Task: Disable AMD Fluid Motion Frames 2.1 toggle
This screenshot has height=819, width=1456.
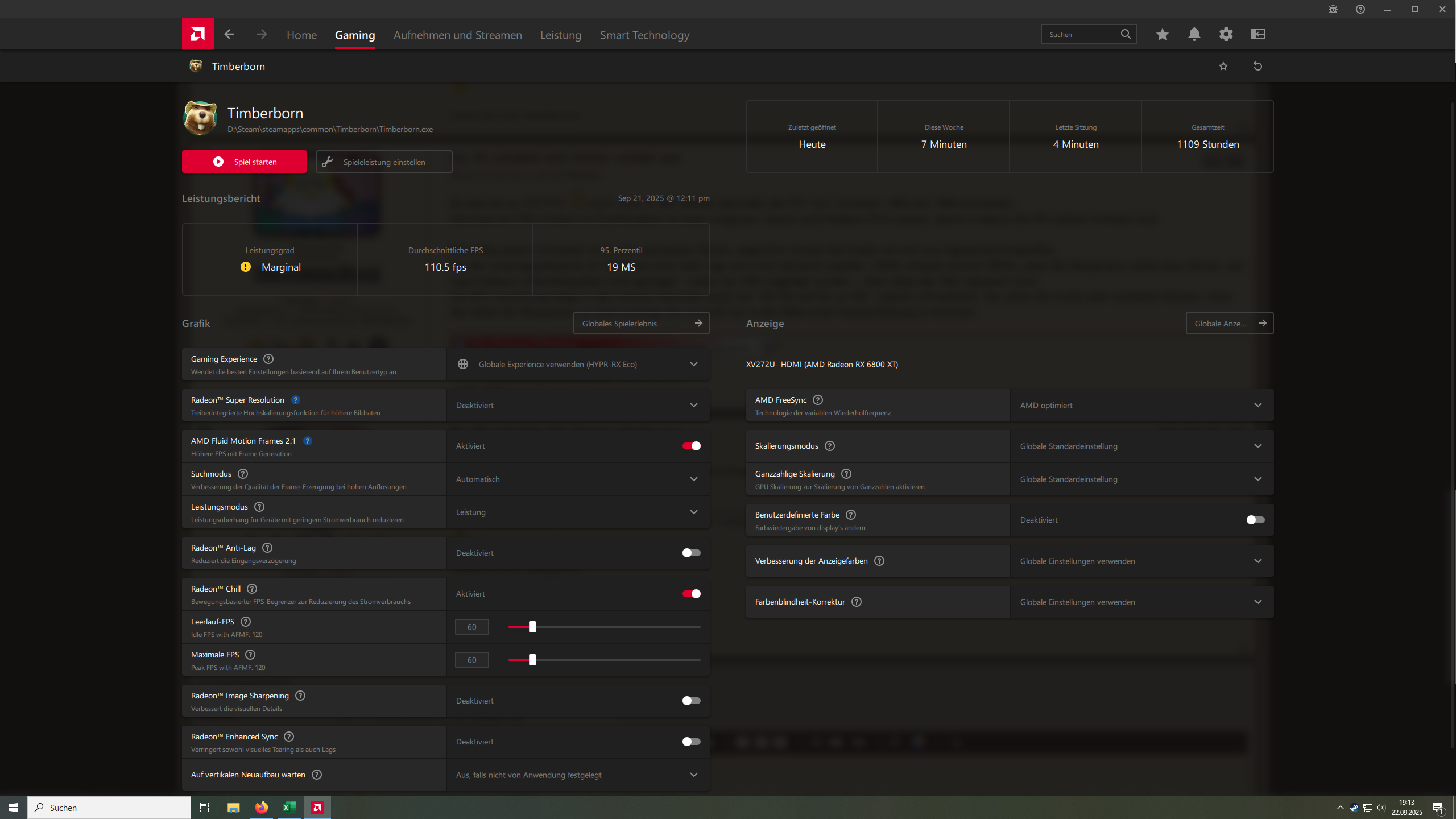Action: coord(691,446)
